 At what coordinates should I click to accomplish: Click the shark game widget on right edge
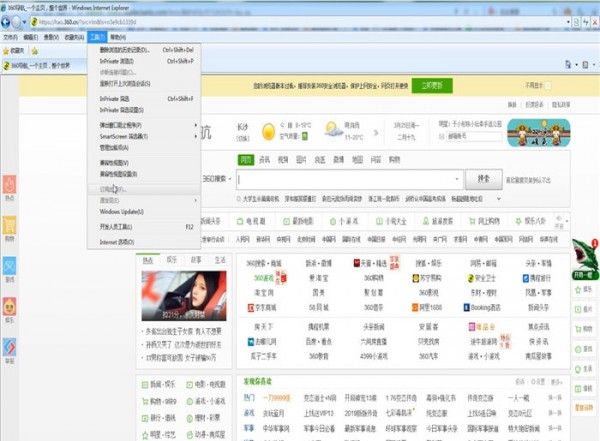585,259
